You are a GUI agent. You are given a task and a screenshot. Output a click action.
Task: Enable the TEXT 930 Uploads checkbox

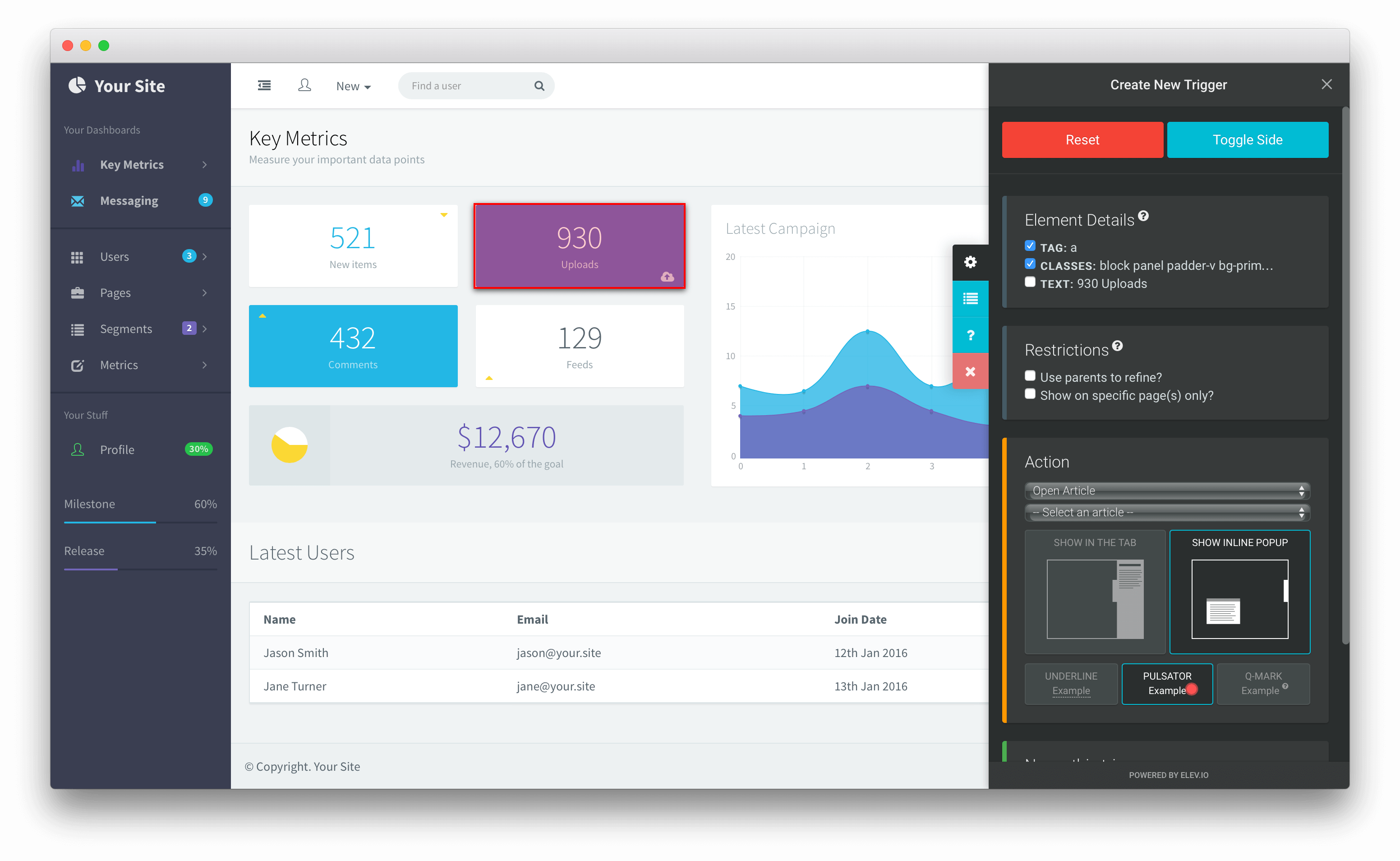point(1030,282)
